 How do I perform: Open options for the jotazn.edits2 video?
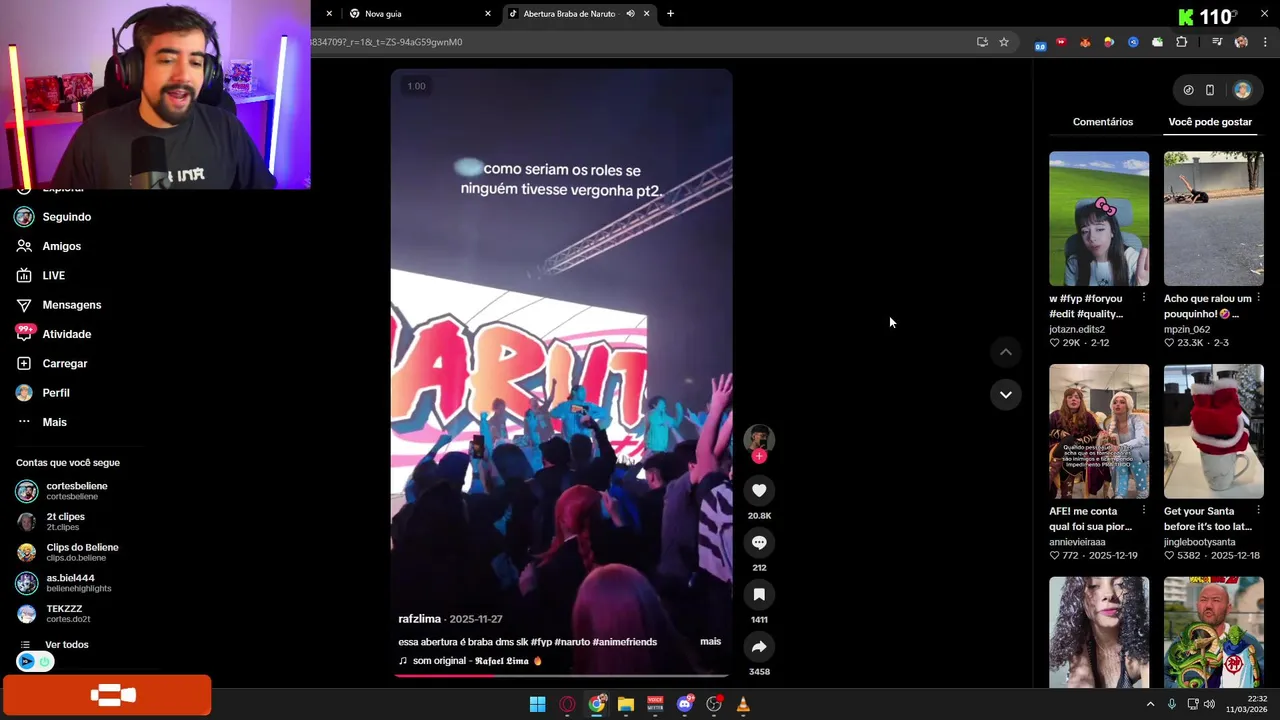click(1143, 298)
